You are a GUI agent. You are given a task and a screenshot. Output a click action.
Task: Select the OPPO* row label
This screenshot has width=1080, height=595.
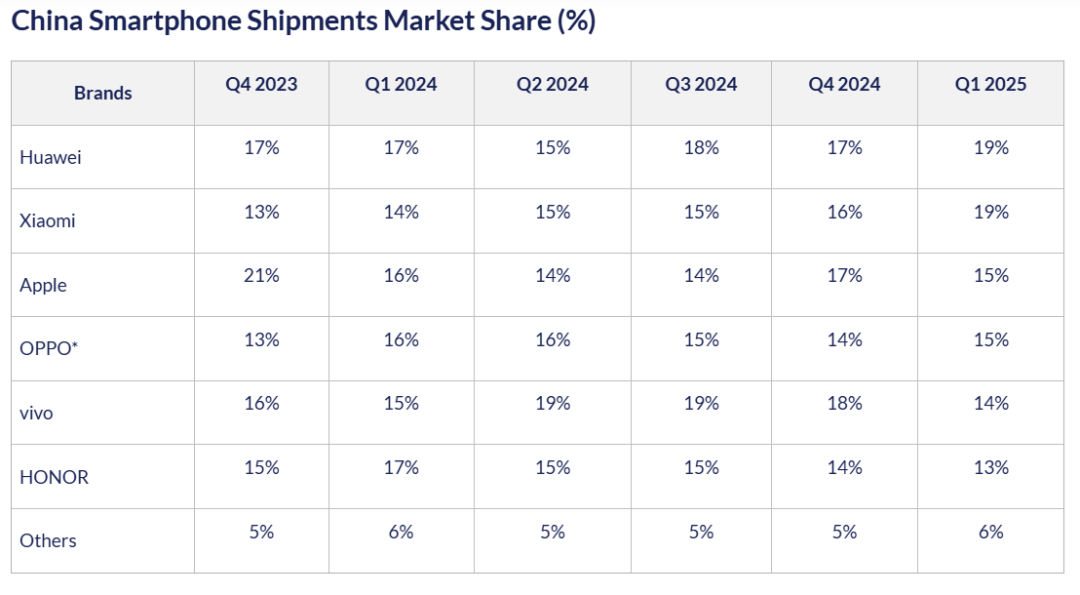(48, 349)
